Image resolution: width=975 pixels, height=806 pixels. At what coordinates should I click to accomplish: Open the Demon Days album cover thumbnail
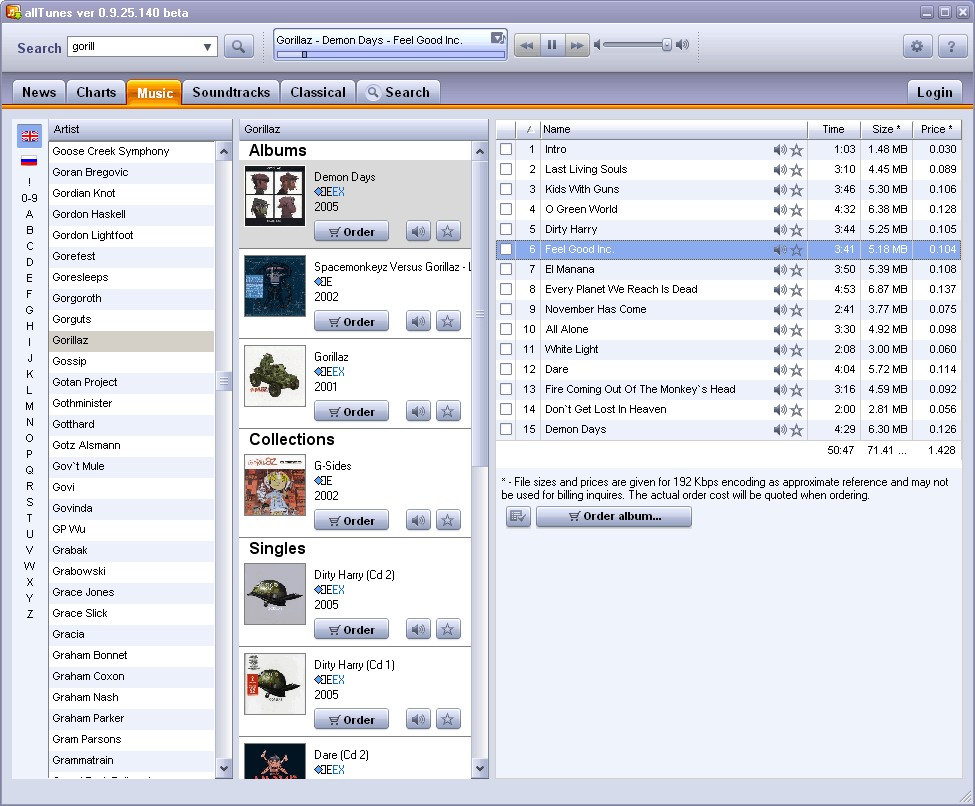coord(275,196)
